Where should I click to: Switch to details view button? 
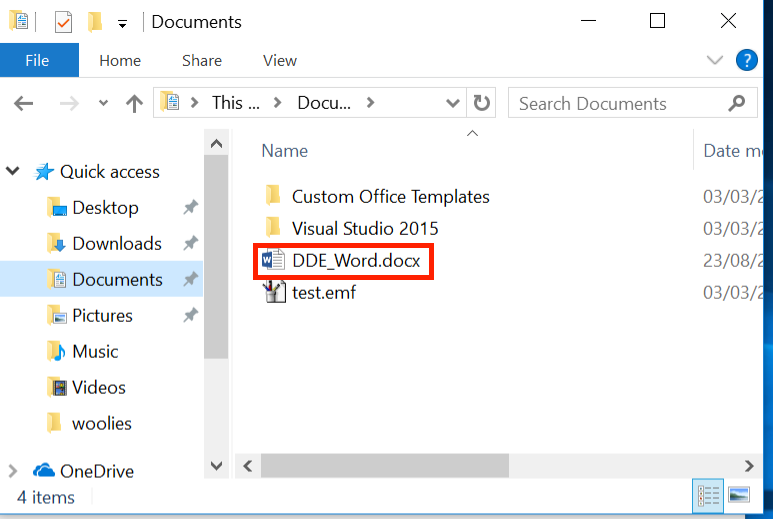[x=708, y=495]
